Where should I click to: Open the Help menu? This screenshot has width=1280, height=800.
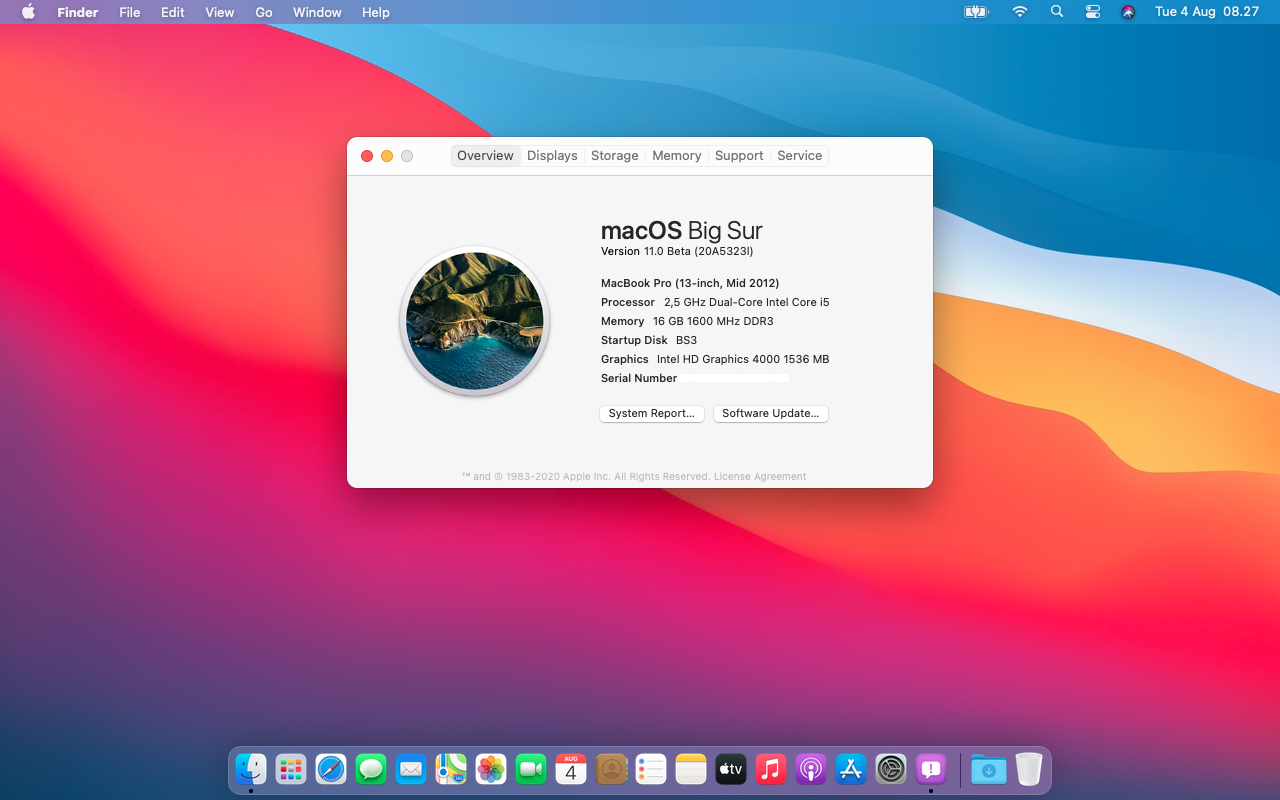(x=376, y=12)
